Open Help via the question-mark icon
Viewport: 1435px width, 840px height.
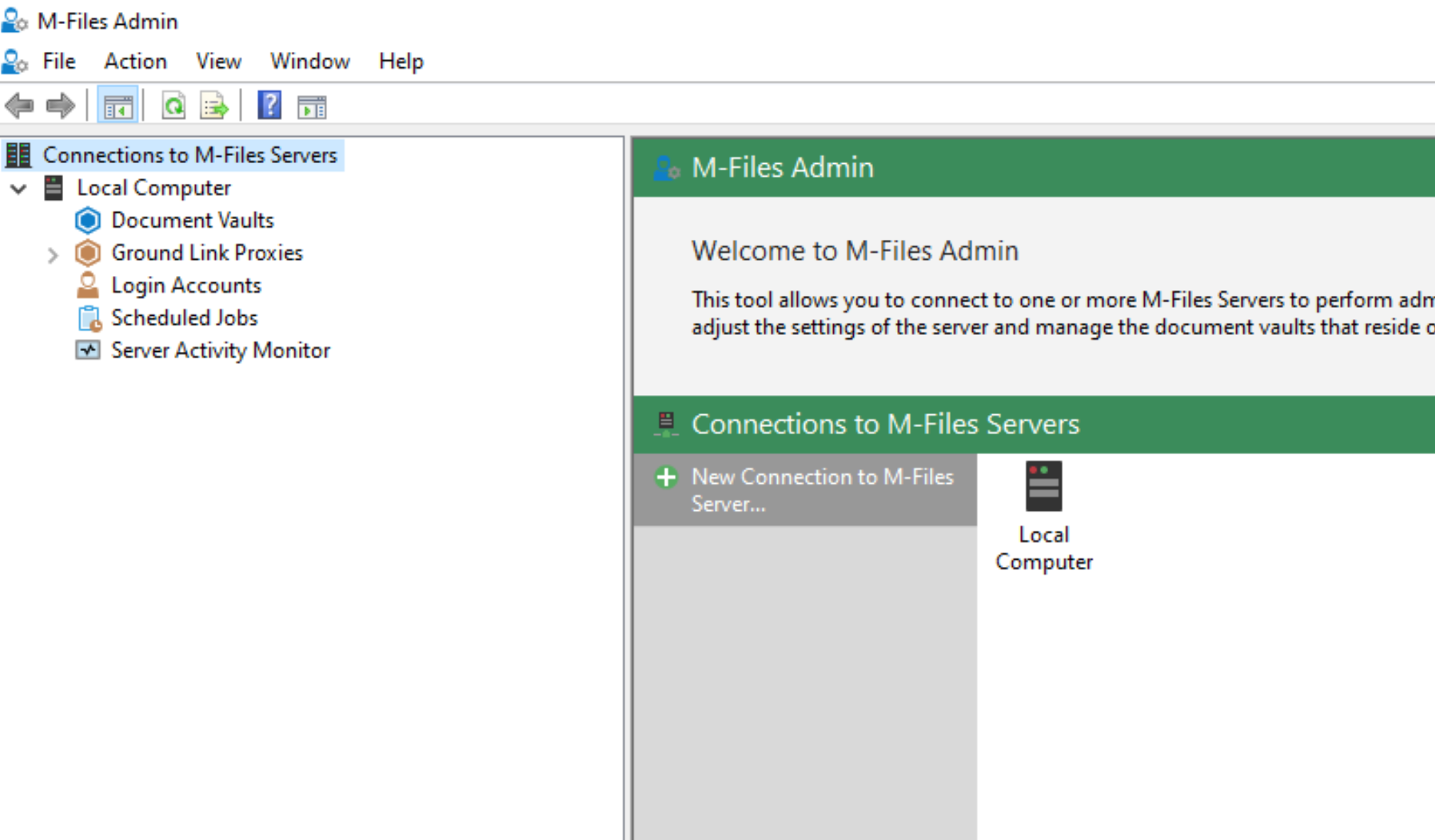270,106
